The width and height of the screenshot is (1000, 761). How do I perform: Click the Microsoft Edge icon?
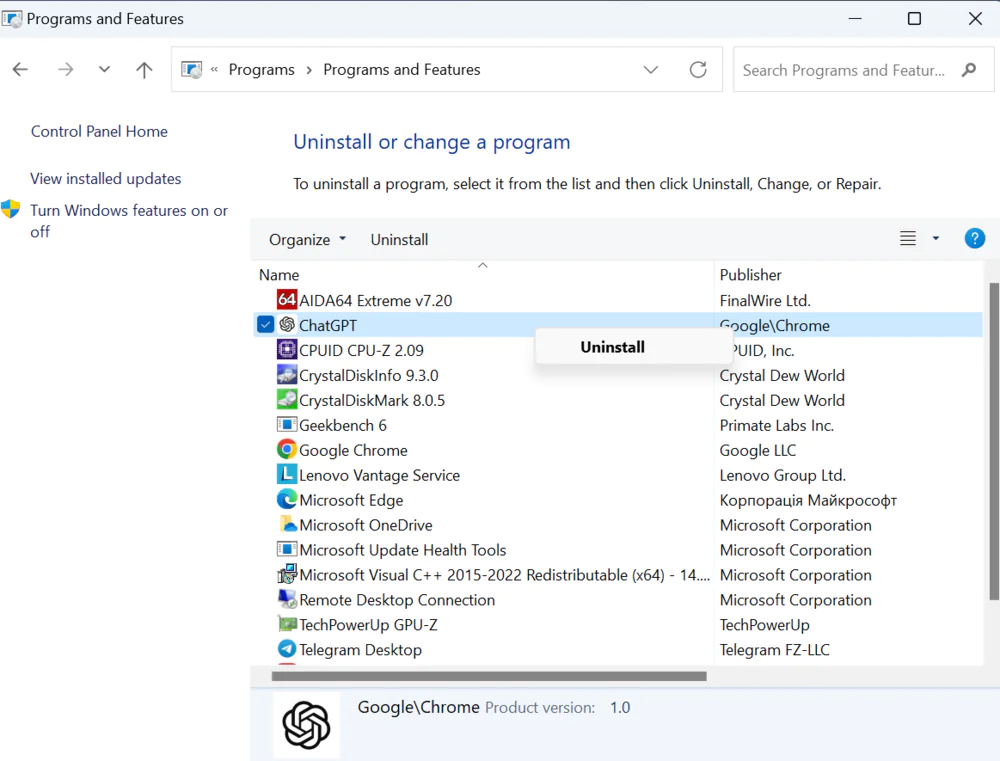[287, 499]
